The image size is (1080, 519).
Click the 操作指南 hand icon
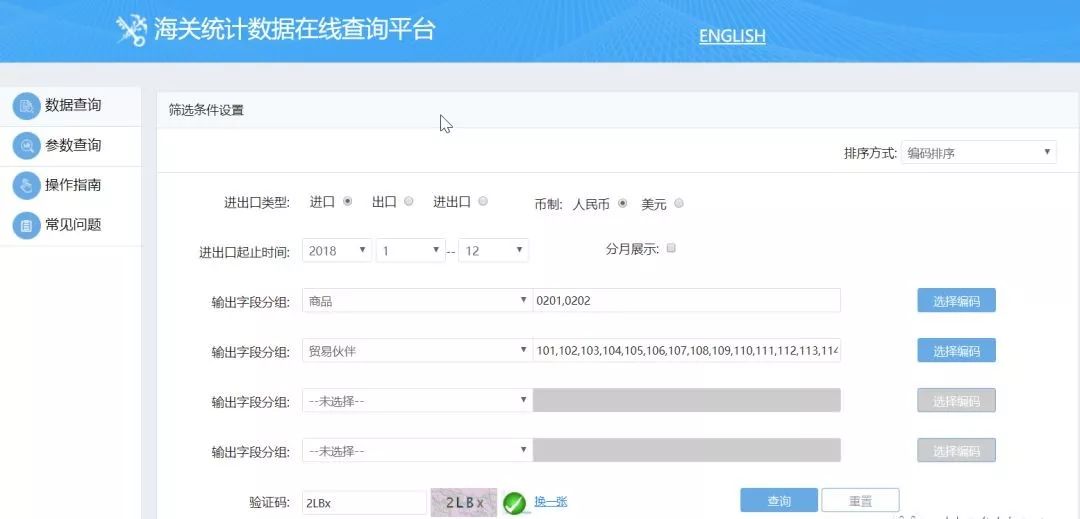pyautogui.click(x=27, y=186)
